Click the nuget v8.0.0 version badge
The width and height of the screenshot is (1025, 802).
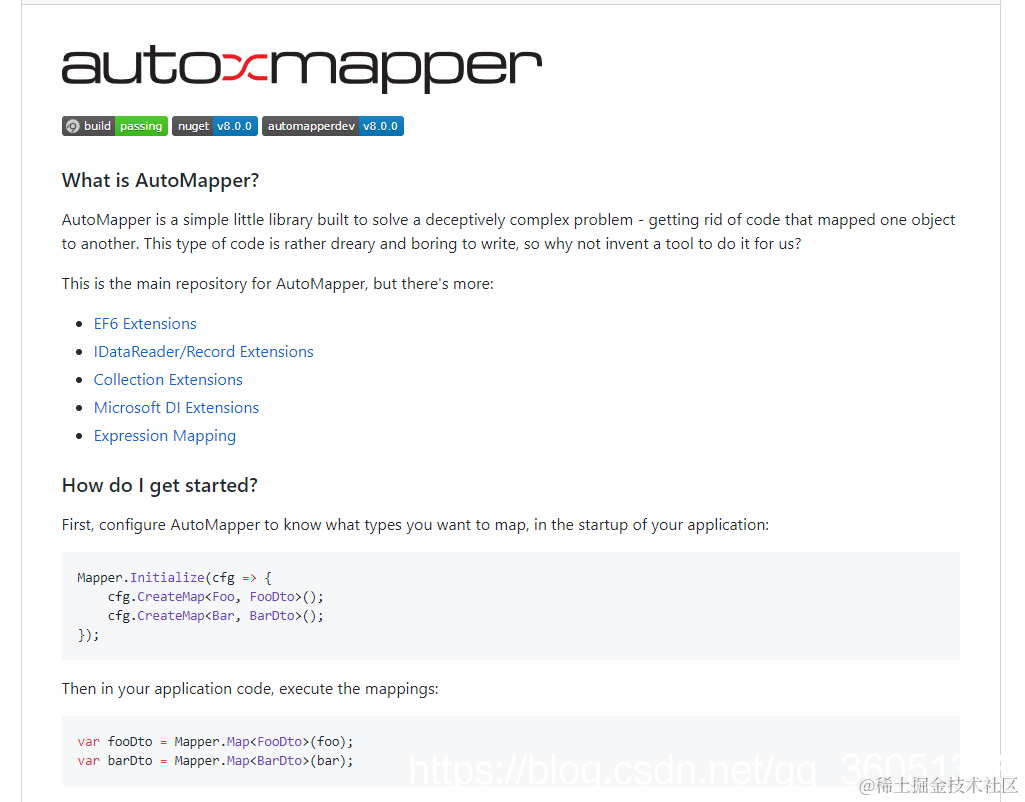[x=214, y=125]
